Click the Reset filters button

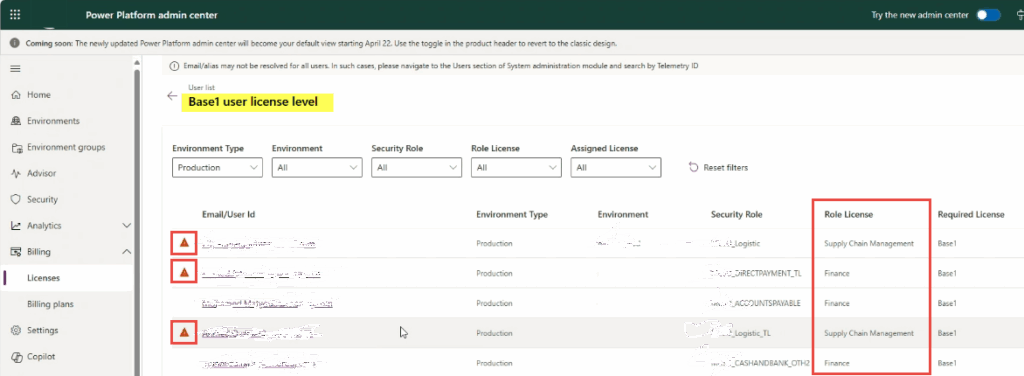[718, 168]
